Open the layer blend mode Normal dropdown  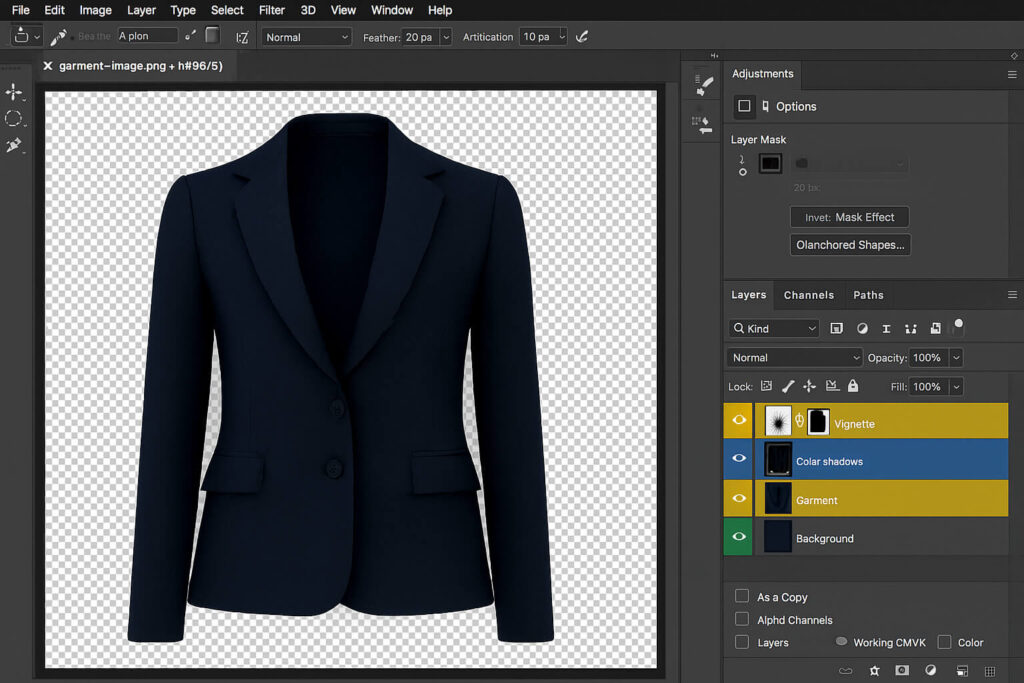[x=794, y=357]
